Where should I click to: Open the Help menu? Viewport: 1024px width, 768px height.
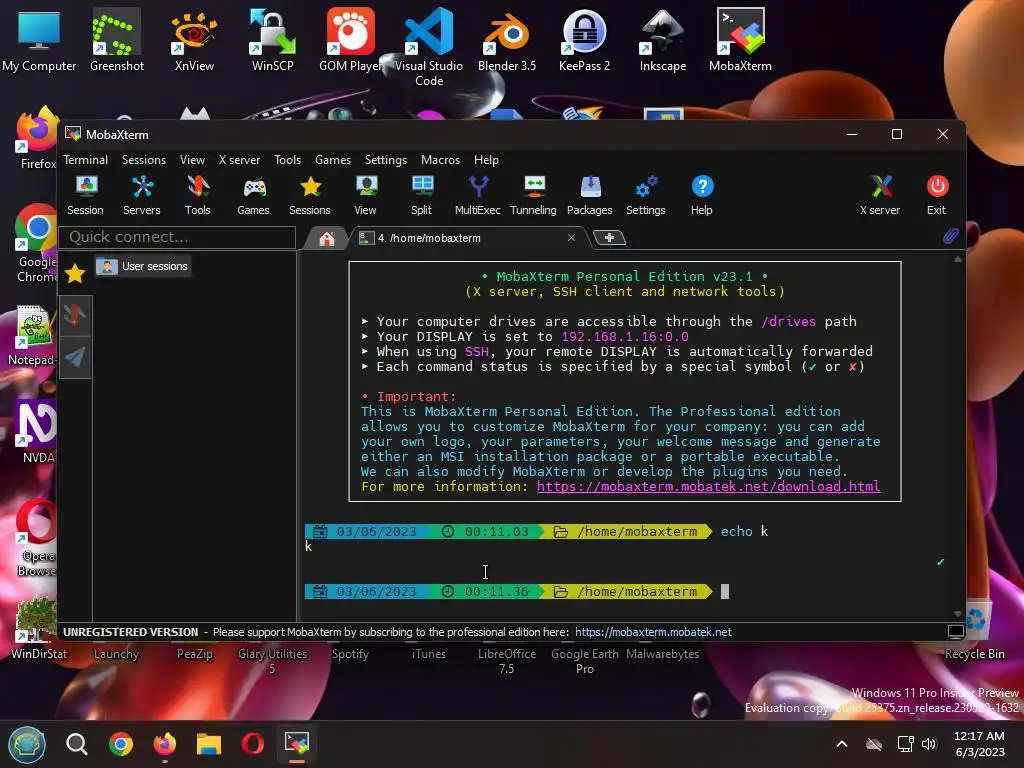486,160
